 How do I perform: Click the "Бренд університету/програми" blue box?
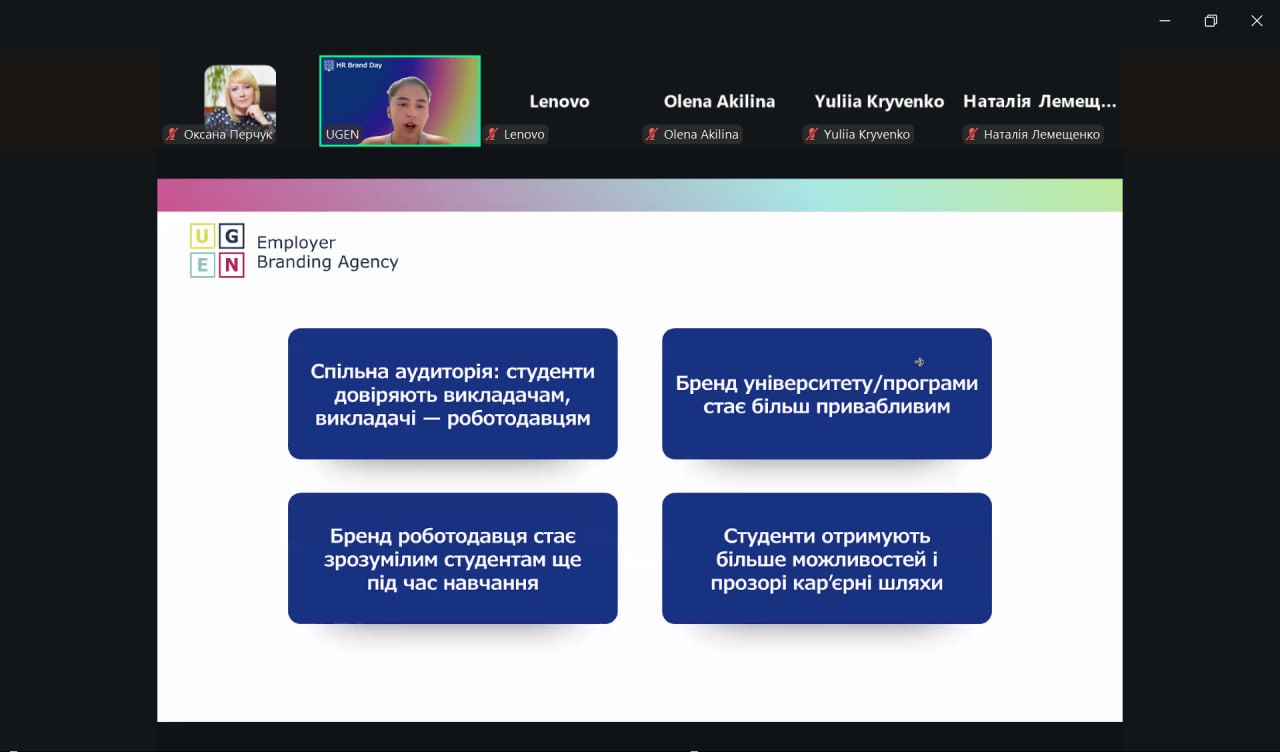click(826, 394)
